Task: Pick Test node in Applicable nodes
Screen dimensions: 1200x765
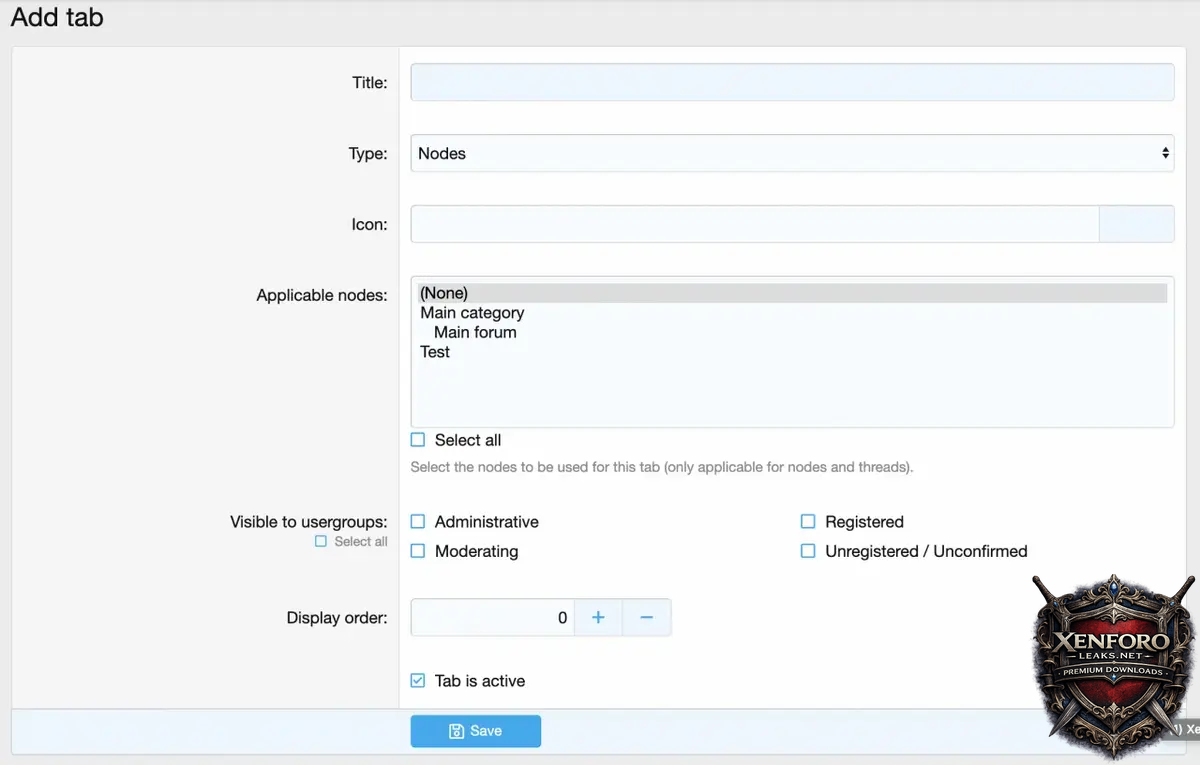Action: (x=435, y=352)
